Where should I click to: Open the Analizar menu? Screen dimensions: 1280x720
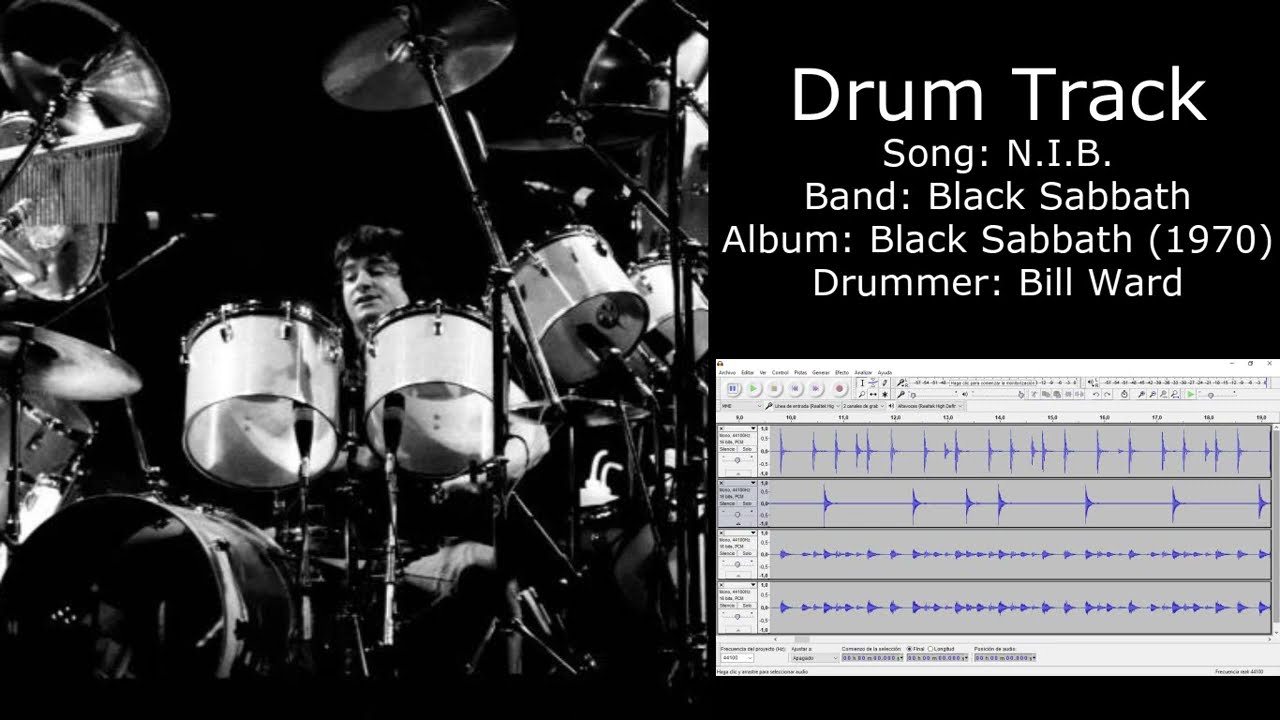point(863,372)
